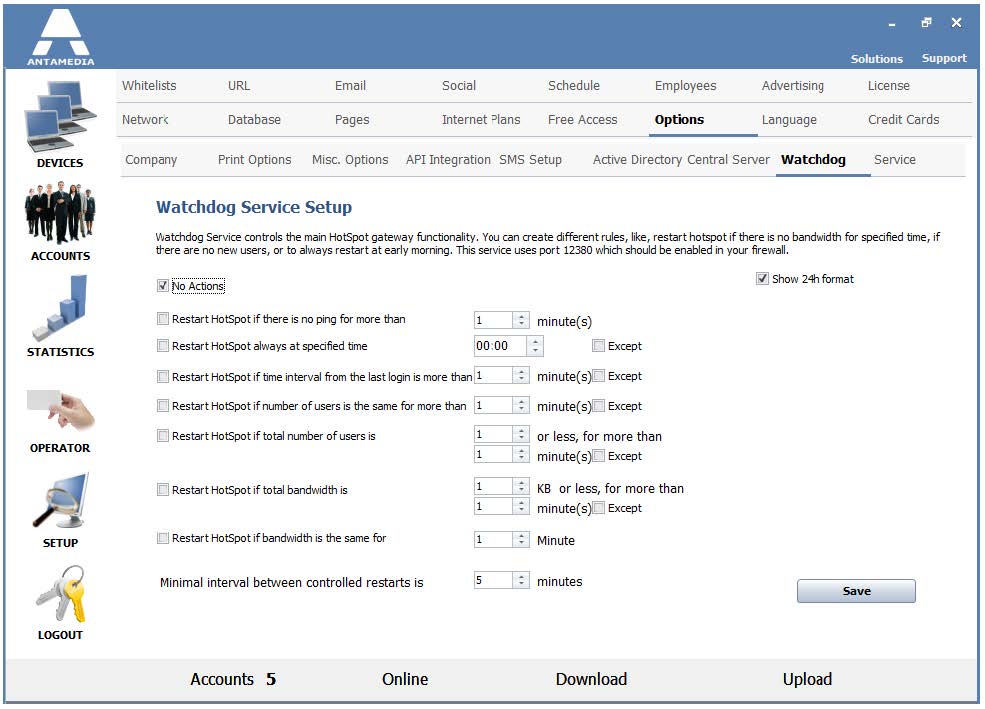The width and height of the screenshot is (985, 709).
Task: Toggle the Show 24h format checkbox
Action: click(x=762, y=278)
